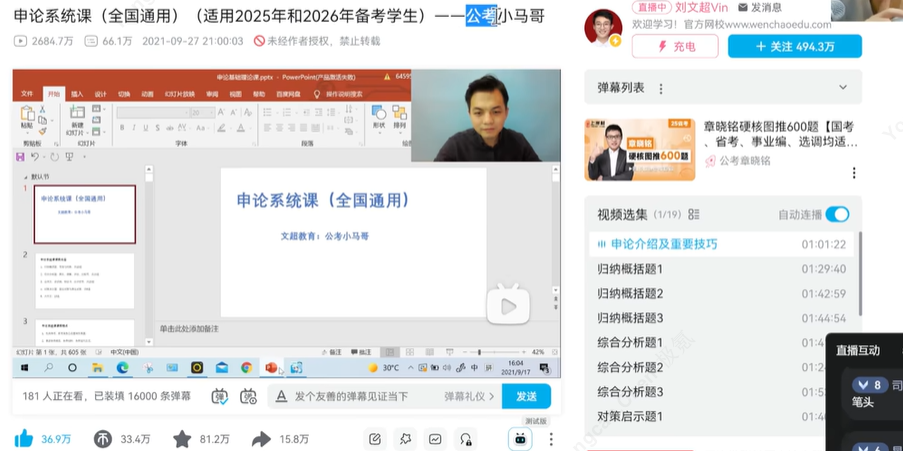Click the video playlist view-mode icon
The image size is (903, 451).
click(x=694, y=214)
